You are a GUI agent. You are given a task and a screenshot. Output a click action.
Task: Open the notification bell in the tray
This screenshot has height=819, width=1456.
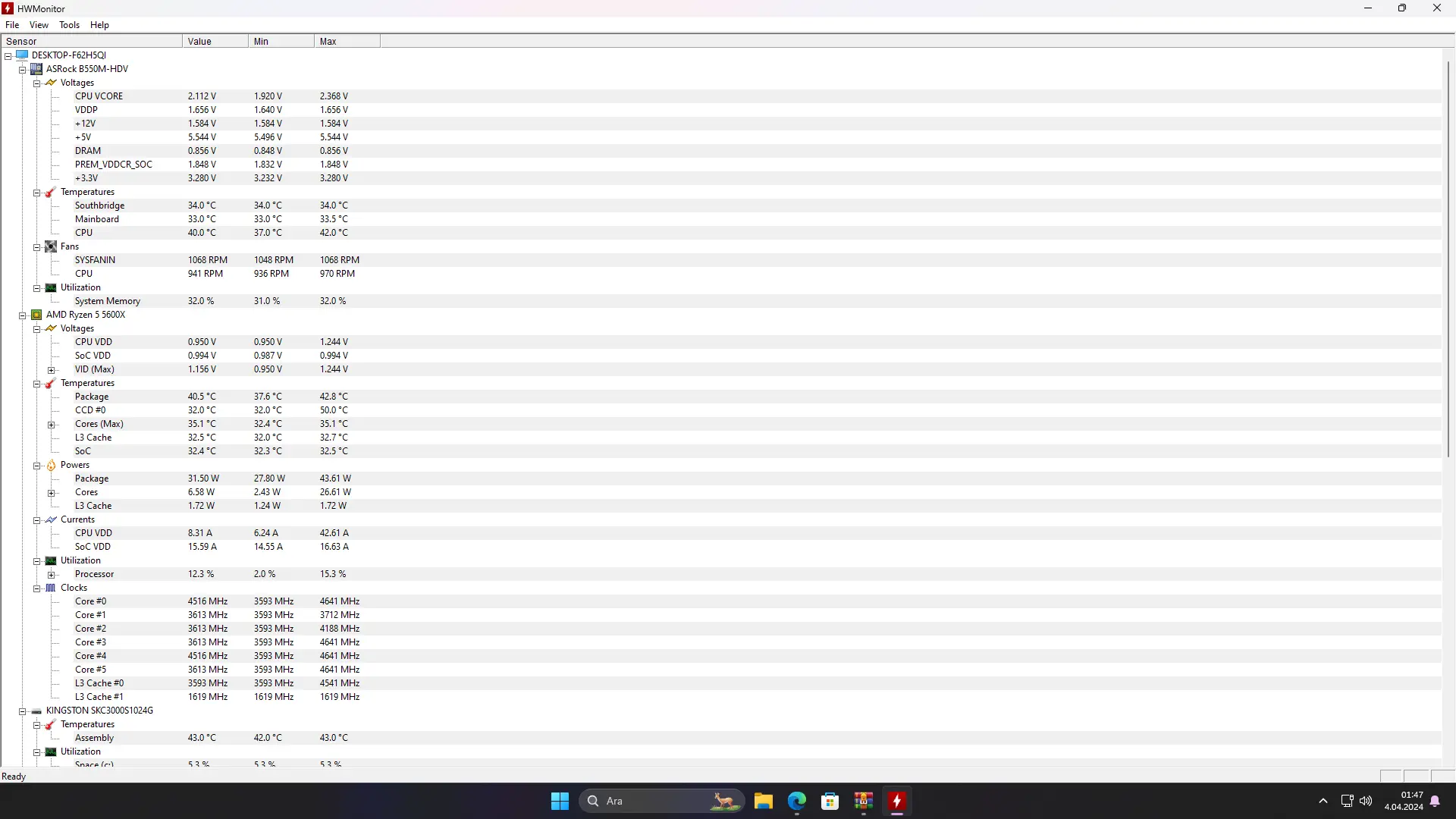[x=1435, y=801]
